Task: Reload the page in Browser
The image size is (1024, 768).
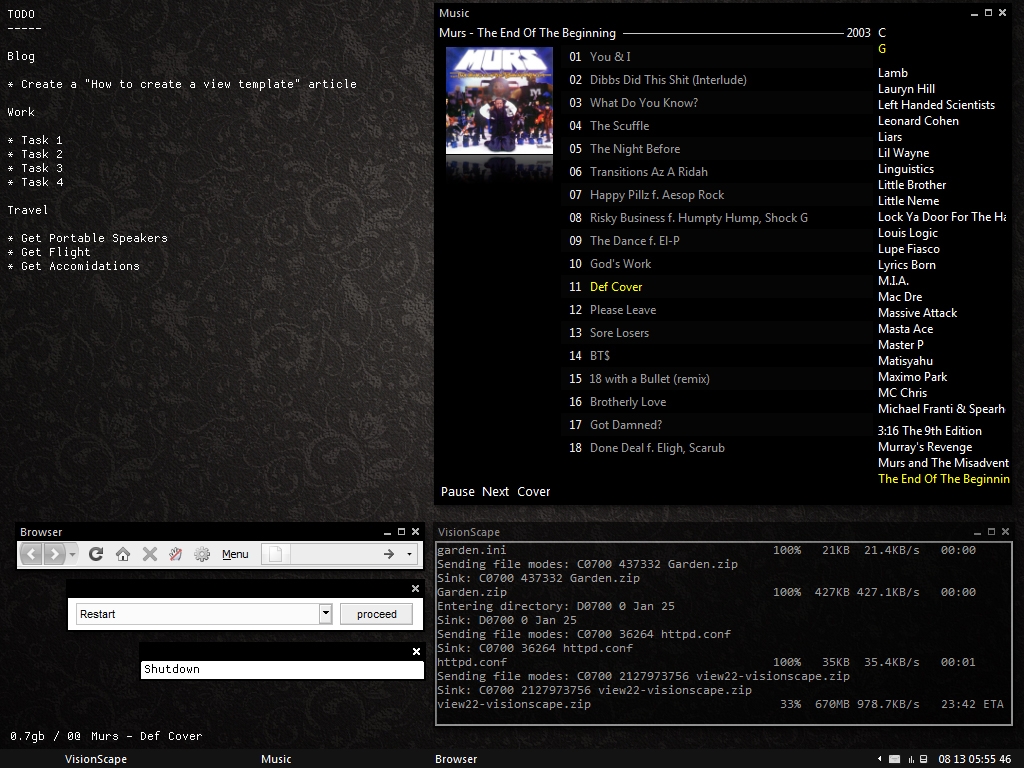Action: click(x=96, y=554)
